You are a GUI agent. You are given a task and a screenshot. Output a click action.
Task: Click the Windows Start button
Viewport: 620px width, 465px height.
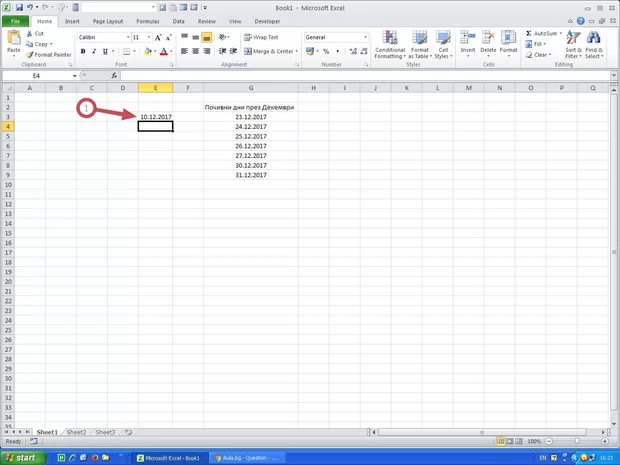tap(22, 457)
